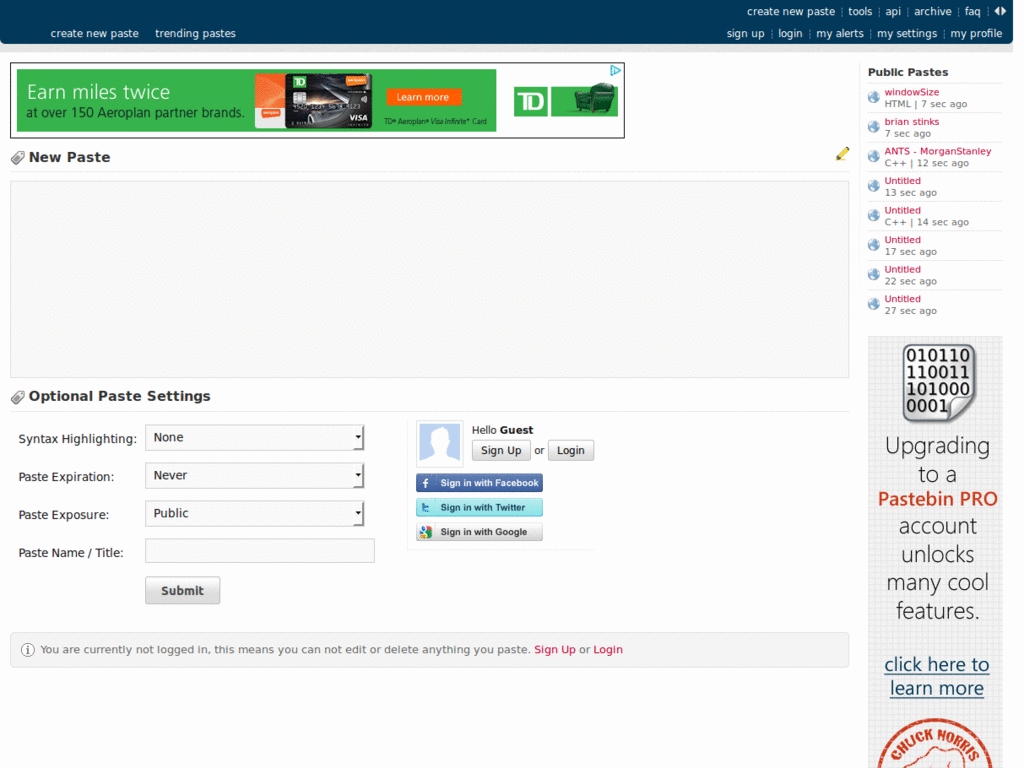Click the paperclip icon beside New Paste heading
This screenshot has height=768, width=1024.
[x=17, y=157]
